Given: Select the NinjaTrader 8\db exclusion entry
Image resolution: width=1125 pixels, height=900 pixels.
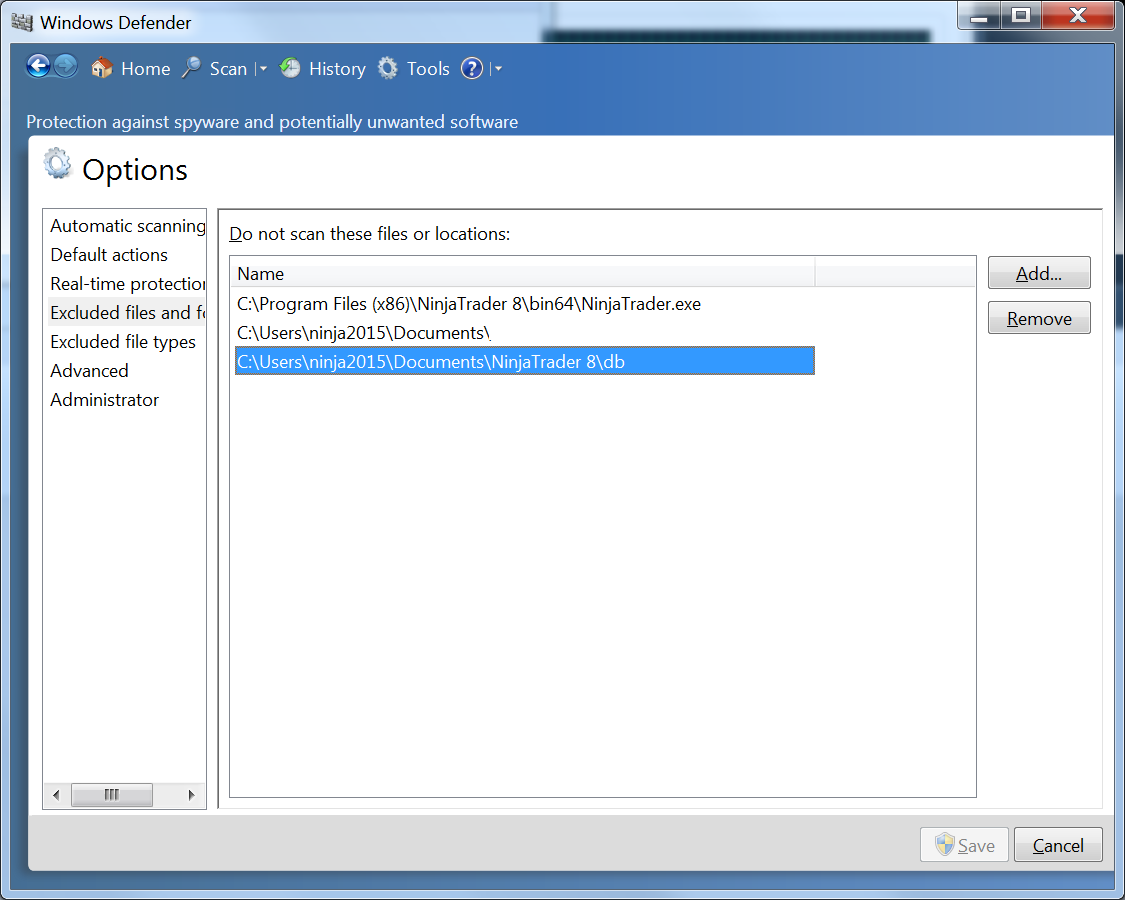Looking at the screenshot, I should coord(524,361).
